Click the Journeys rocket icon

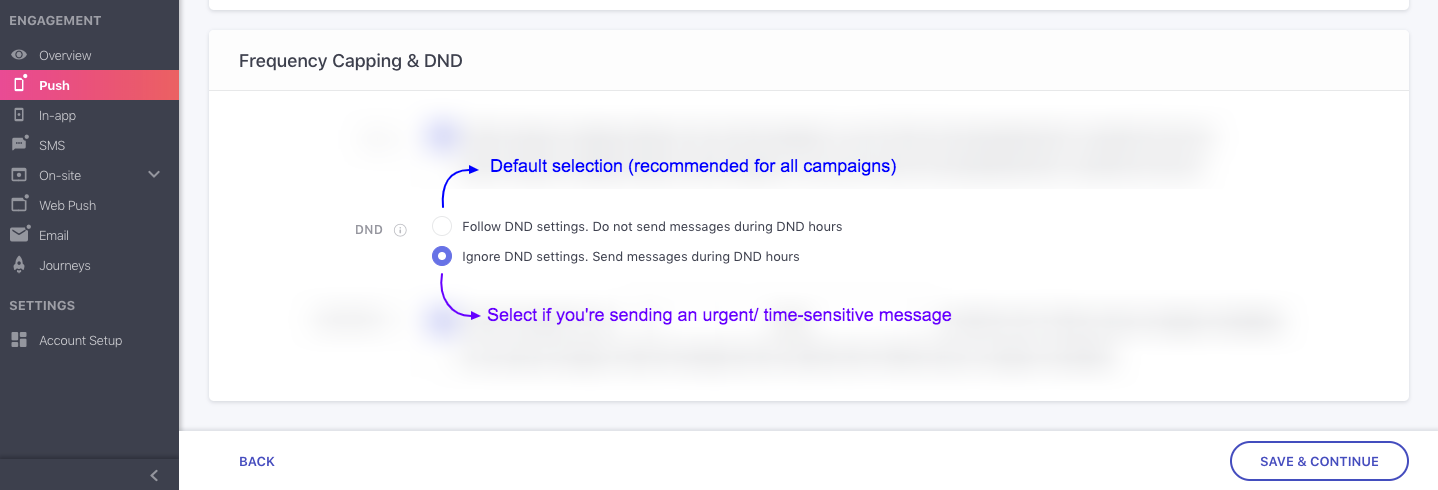pyautogui.click(x=19, y=265)
